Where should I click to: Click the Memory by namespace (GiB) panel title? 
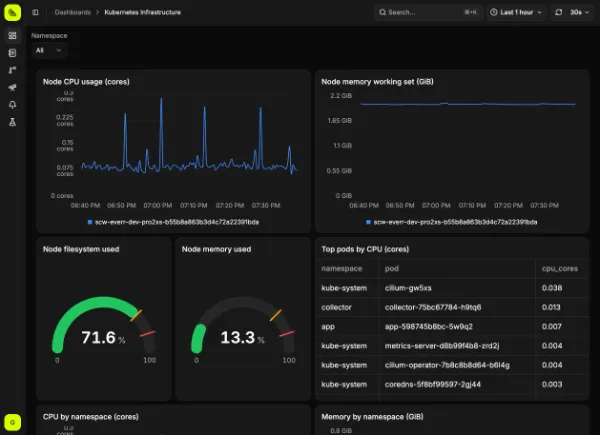click(x=372, y=417)
